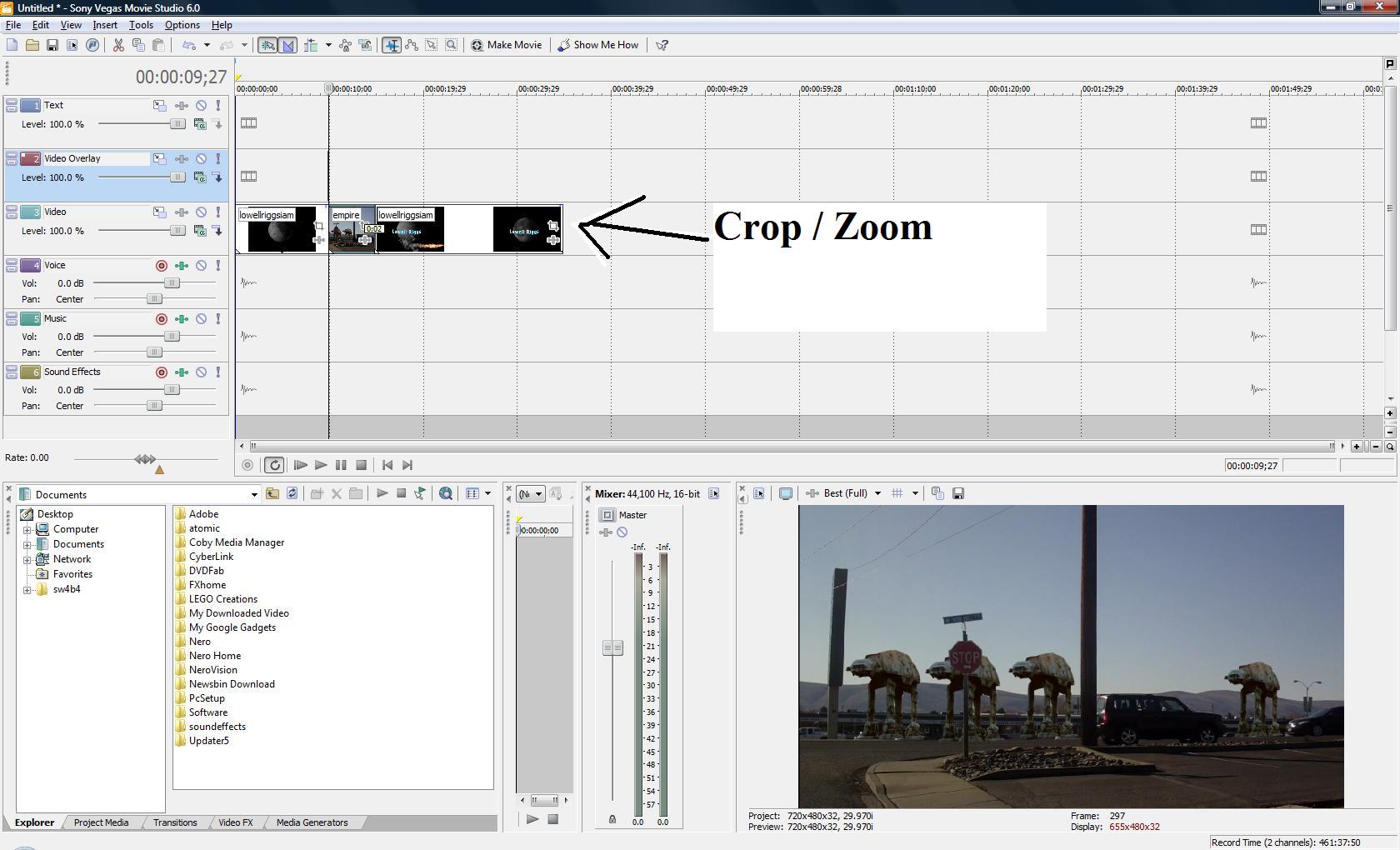Click the Master volume fader handle

click(612, 647)
